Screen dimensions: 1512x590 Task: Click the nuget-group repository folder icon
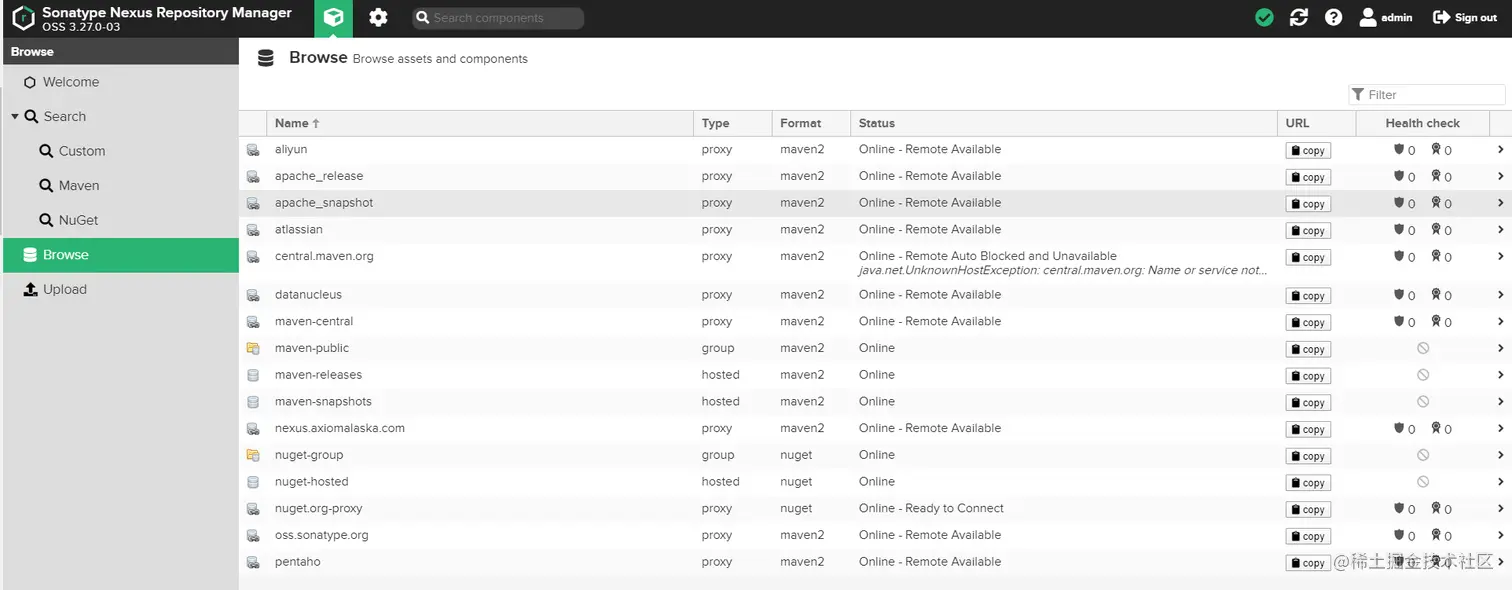[253, 455]
